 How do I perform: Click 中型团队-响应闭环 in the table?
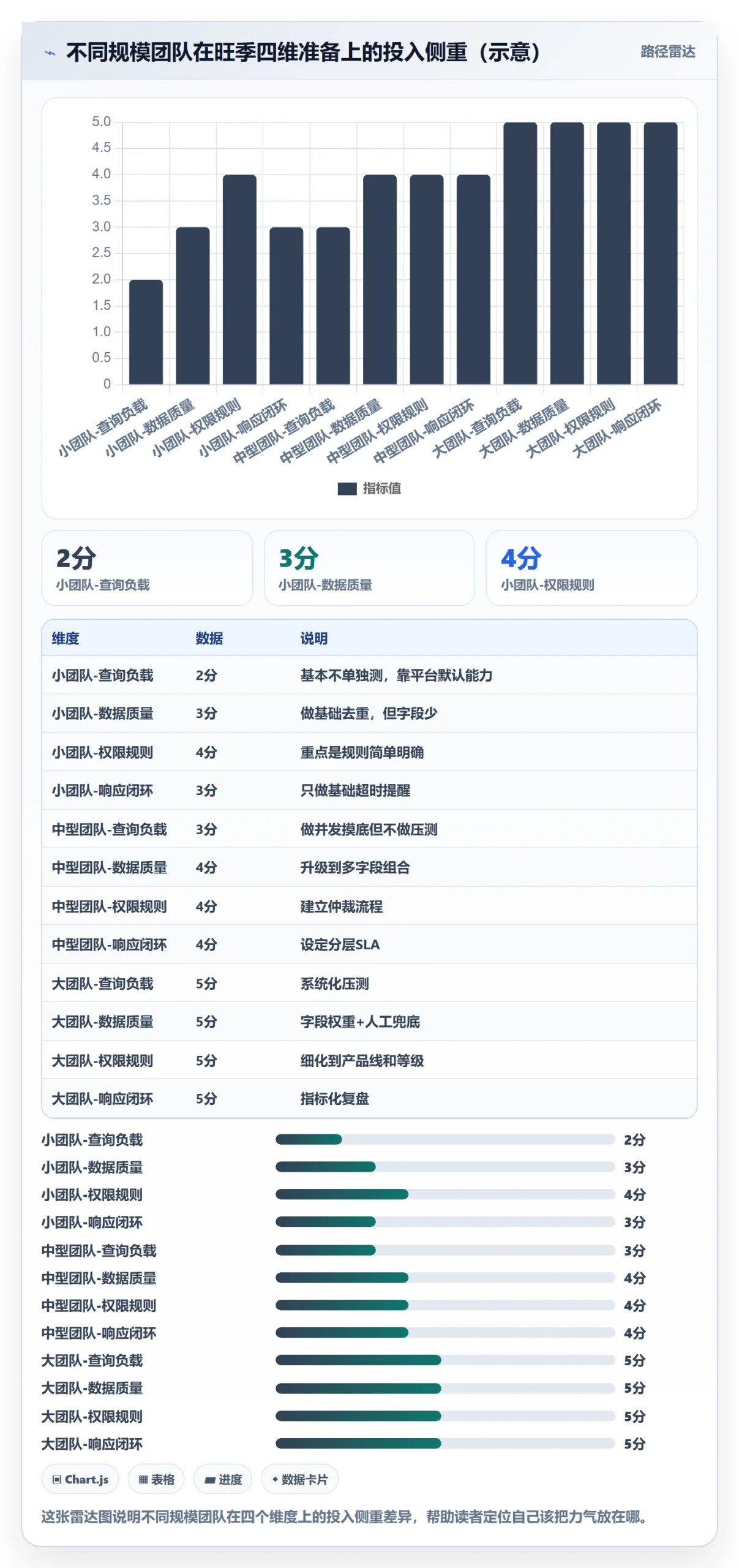click(x=109, y=944)
